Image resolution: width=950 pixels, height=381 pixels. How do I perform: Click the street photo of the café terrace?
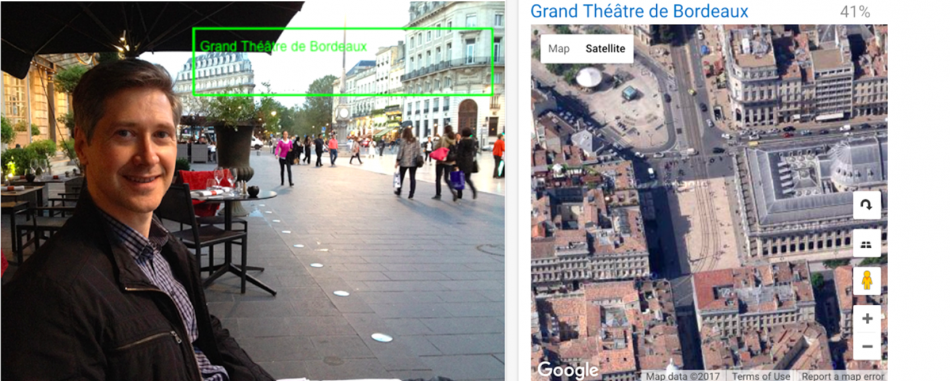[252, 190]
